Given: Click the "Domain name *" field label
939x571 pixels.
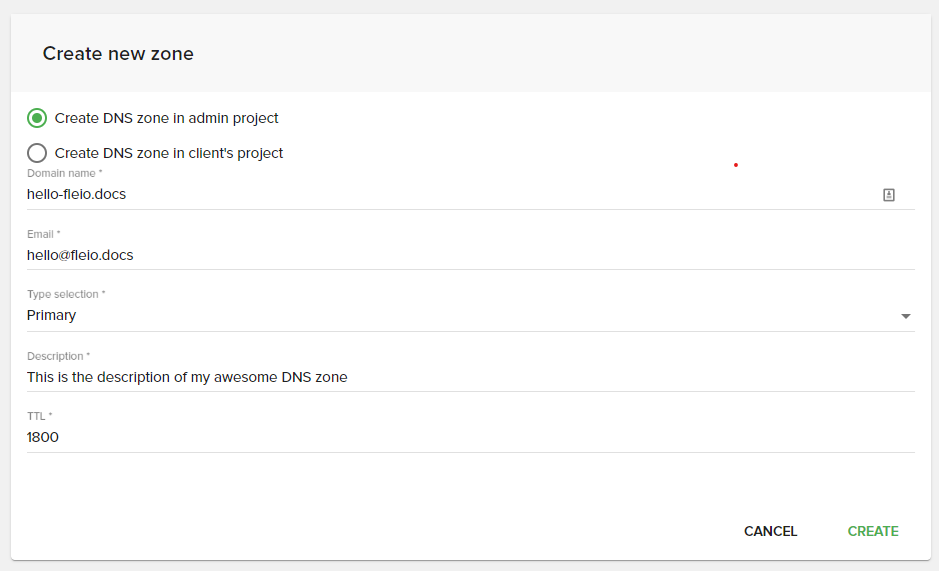Looking at the screenshot, I should [x=65, y=173].
